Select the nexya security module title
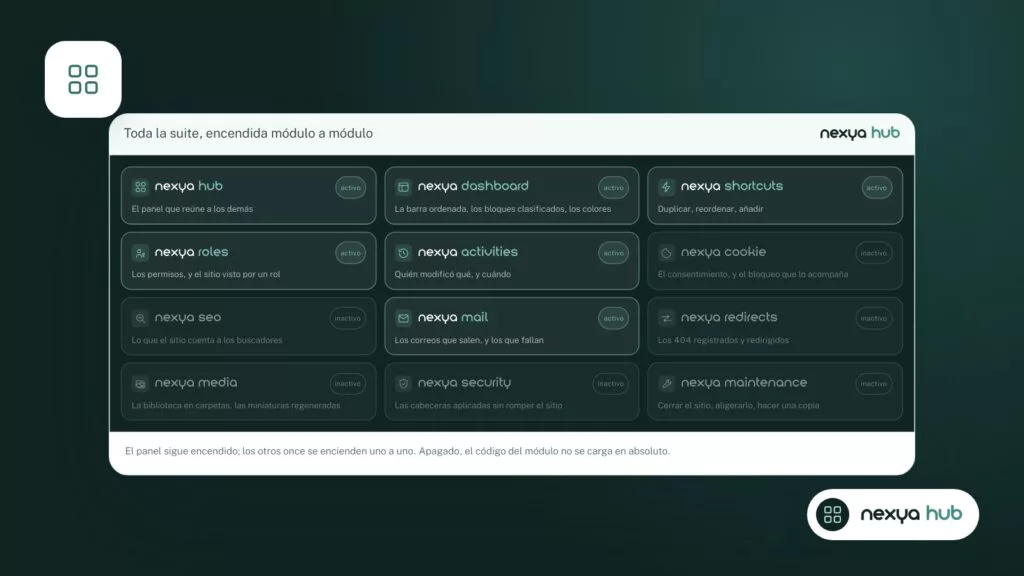Image resolution: width=1024 pixels, height=576 pixels. coord(464,383)
